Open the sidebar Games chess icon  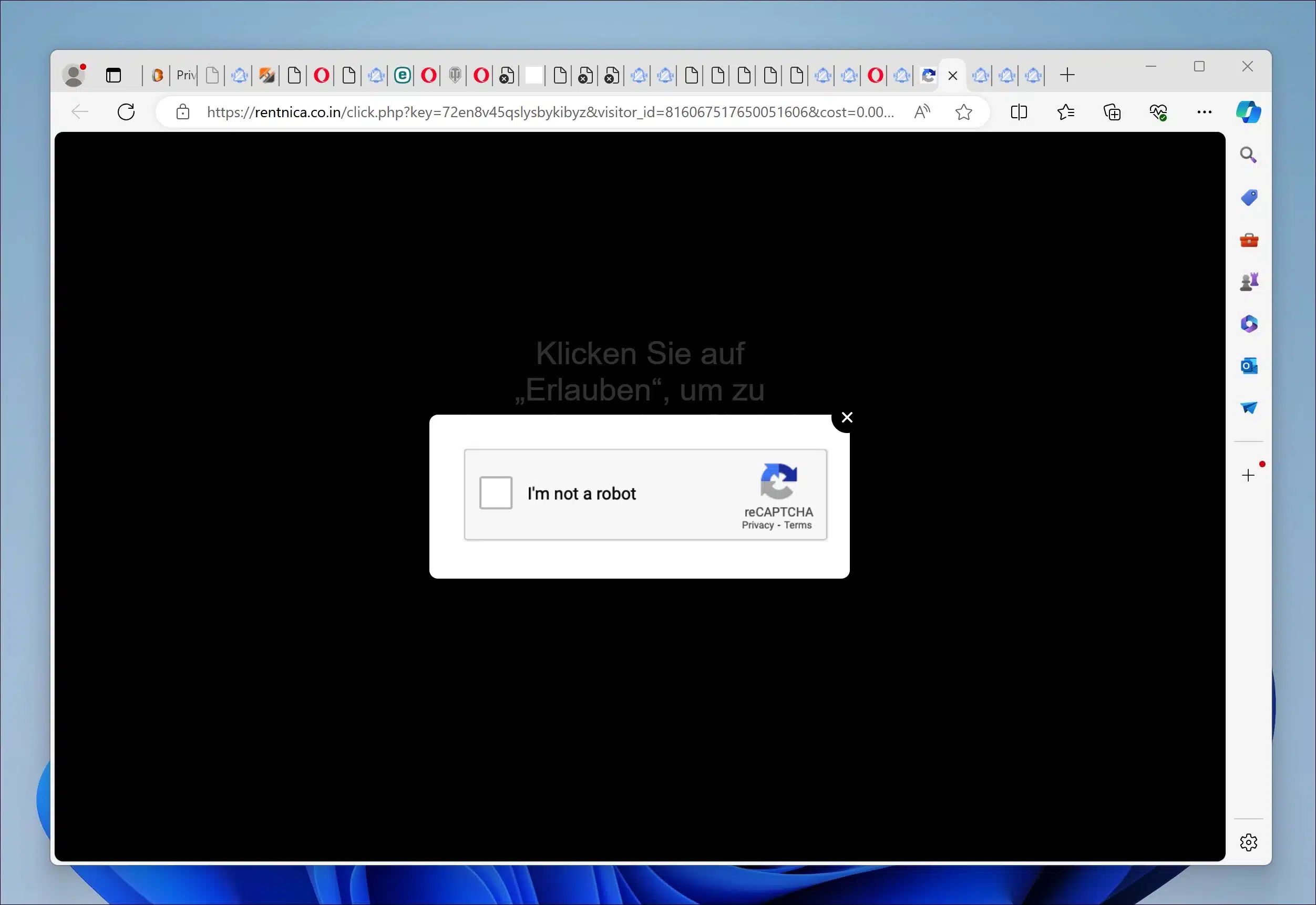(x=1249, y=281)
